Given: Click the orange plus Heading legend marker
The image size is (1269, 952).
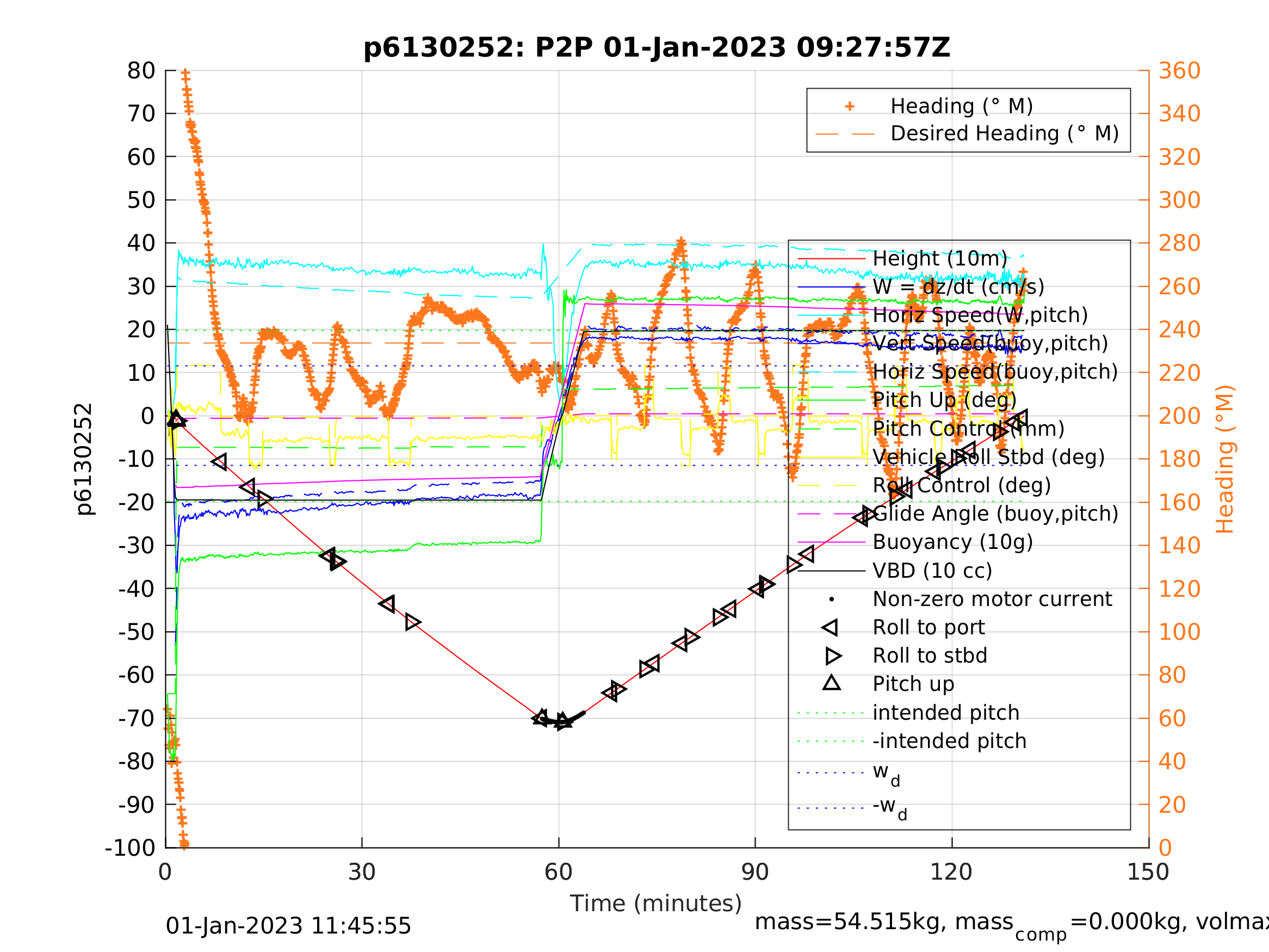Looking at the screenshot, I should coord(850,107).
